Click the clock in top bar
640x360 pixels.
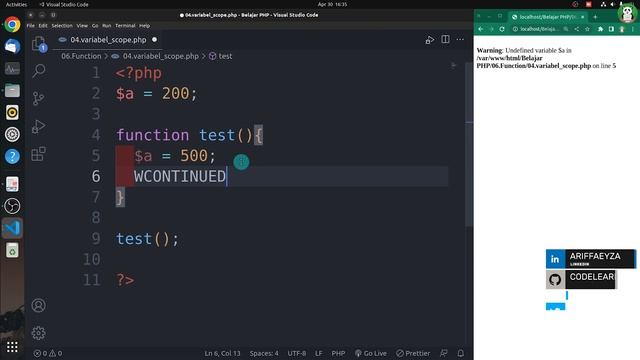pyautogui.click(x=332, y=4)
